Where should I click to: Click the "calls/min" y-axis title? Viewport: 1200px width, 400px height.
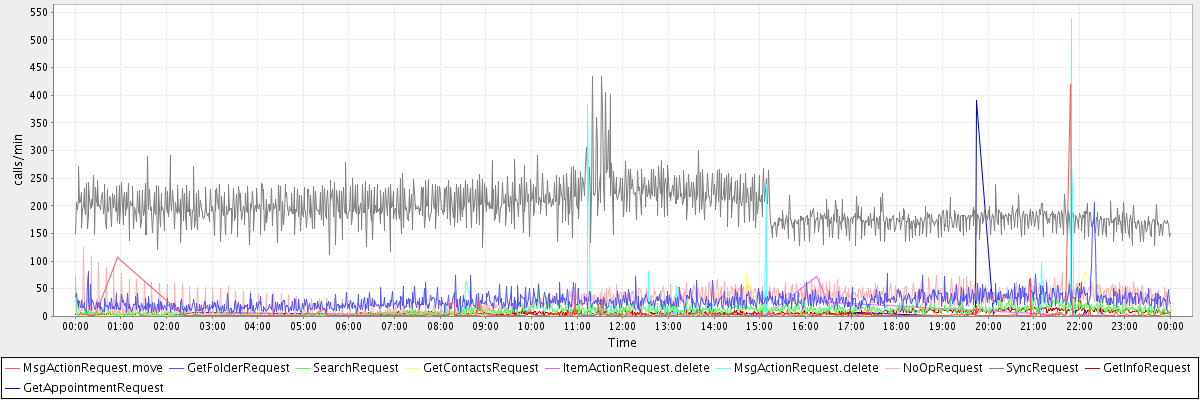click(x=18, y=160)
